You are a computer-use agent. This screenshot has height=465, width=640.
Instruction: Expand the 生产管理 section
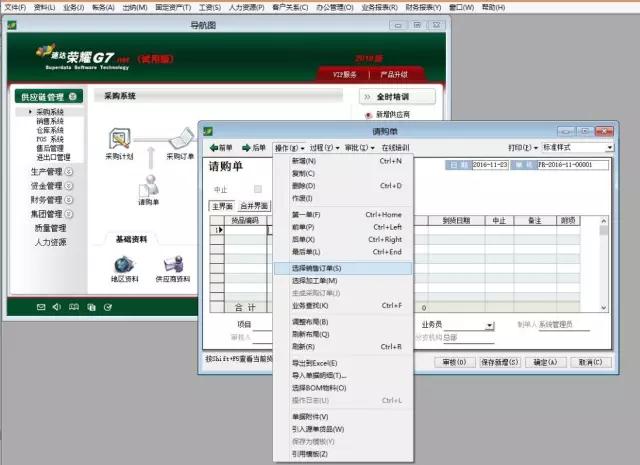click(69, 171)
